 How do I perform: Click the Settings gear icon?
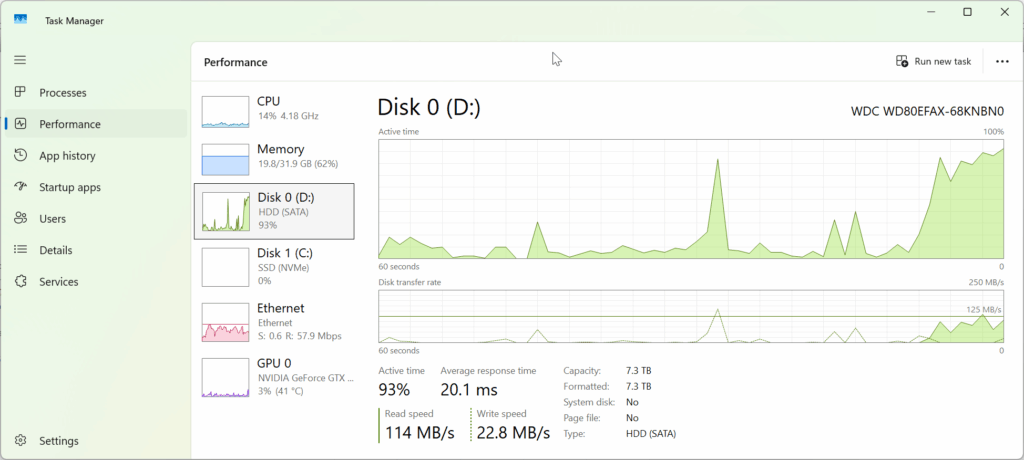tap(20, 440)
